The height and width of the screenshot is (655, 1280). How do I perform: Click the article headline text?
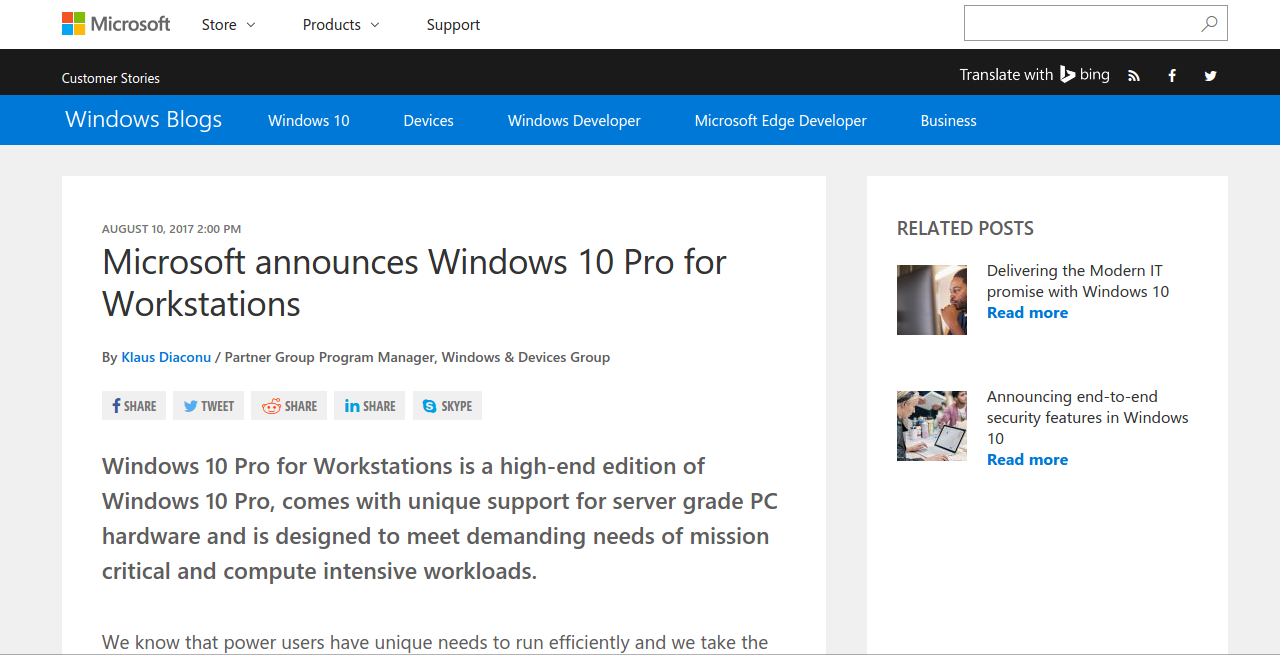click(x=414, y=282)
